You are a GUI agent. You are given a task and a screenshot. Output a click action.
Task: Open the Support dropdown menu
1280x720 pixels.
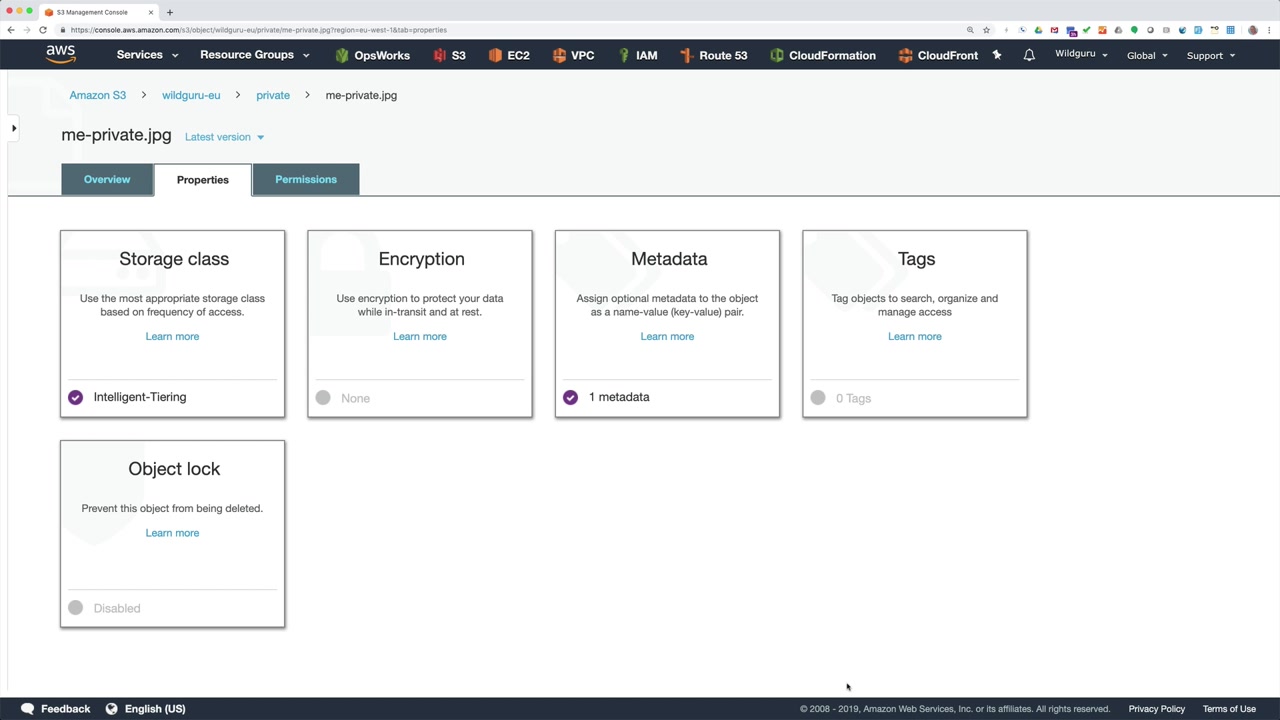tap(1211, 55)
